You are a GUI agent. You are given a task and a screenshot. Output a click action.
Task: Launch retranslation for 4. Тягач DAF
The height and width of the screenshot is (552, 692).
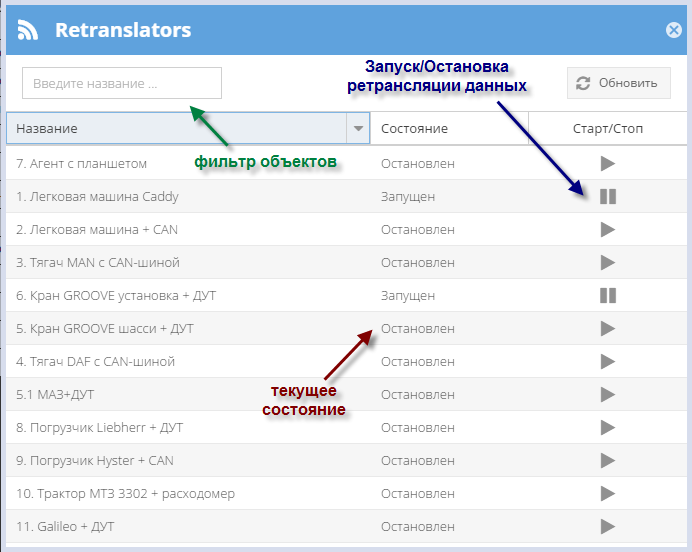click(x=607, y=361)
